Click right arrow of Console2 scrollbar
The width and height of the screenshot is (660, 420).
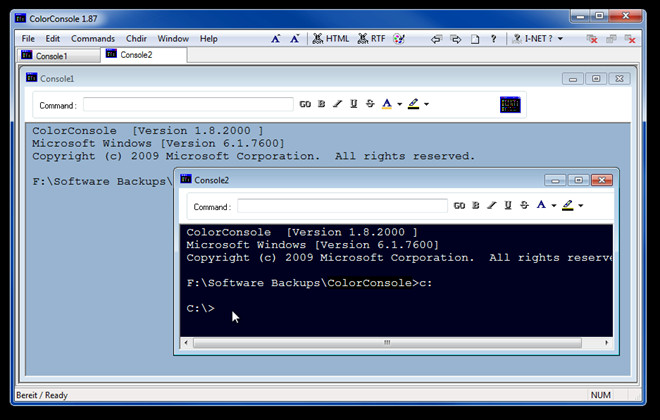pos(607,343)
